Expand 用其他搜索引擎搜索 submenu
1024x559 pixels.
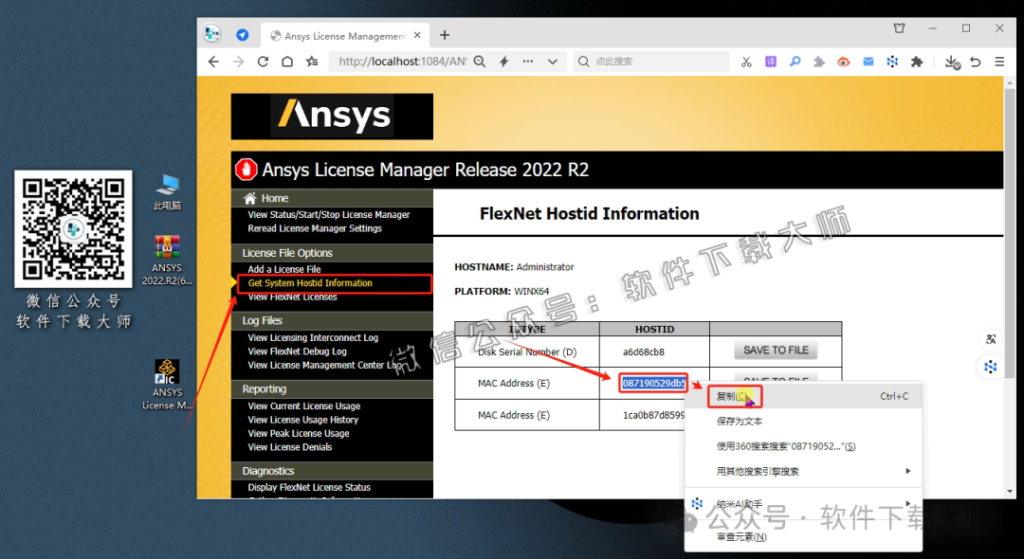coord(803,471)
